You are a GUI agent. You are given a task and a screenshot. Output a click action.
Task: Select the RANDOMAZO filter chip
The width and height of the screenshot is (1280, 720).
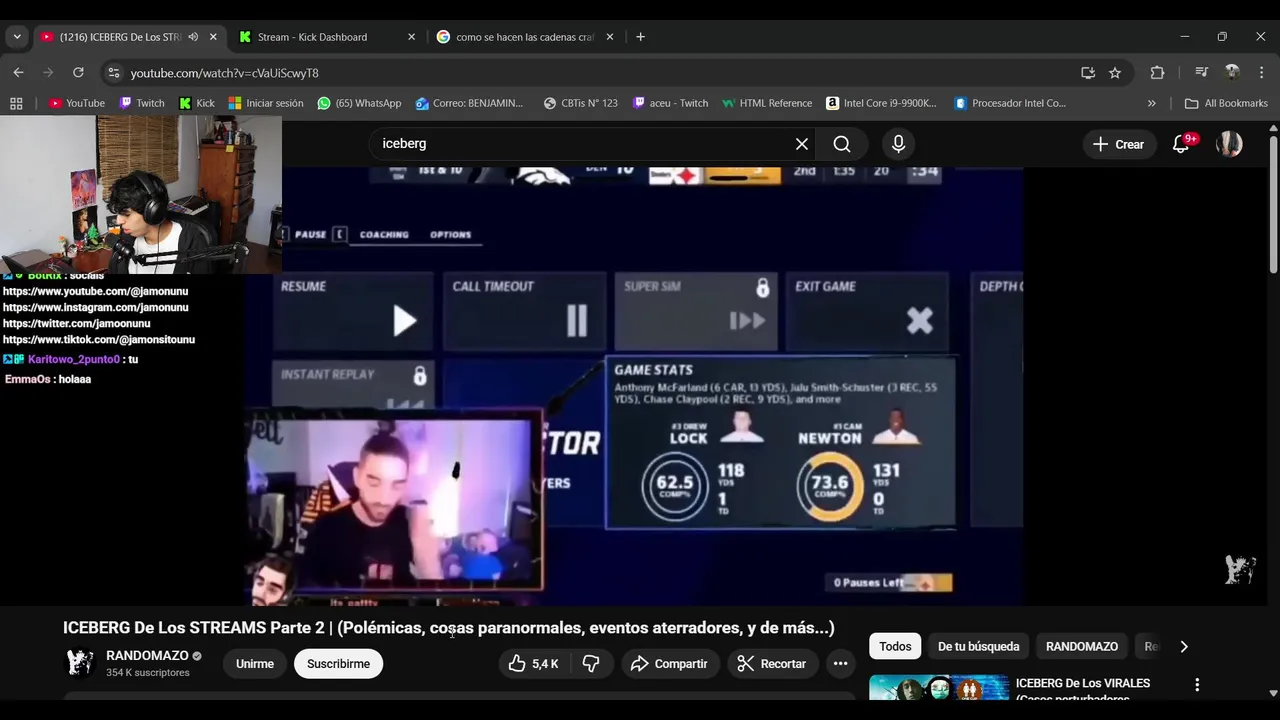tap(1082, 646)
